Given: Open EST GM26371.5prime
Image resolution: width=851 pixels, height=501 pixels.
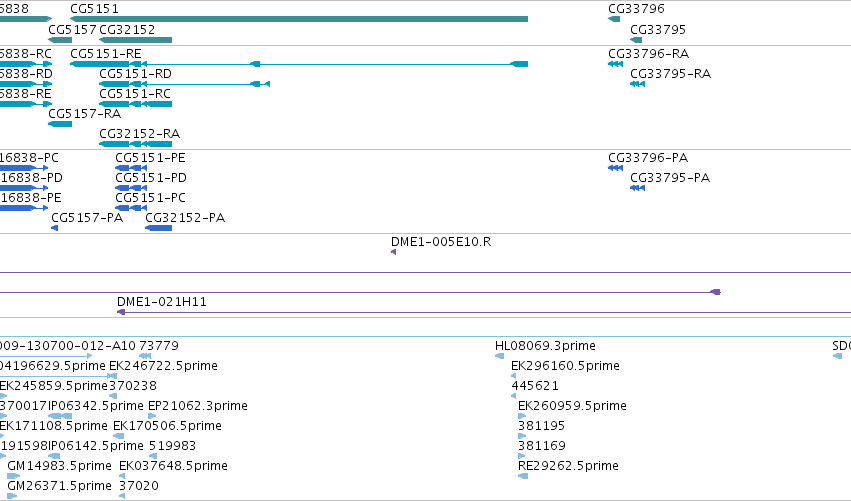Looking at the screenshot, I should click(x=59, y=486).
